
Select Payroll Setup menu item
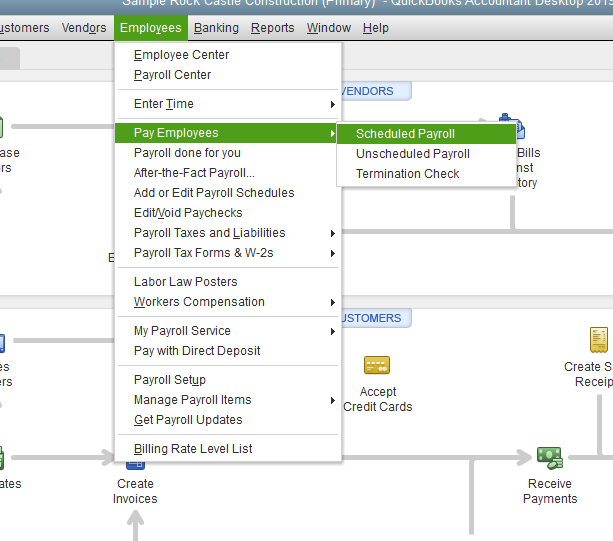click(228, 380)
